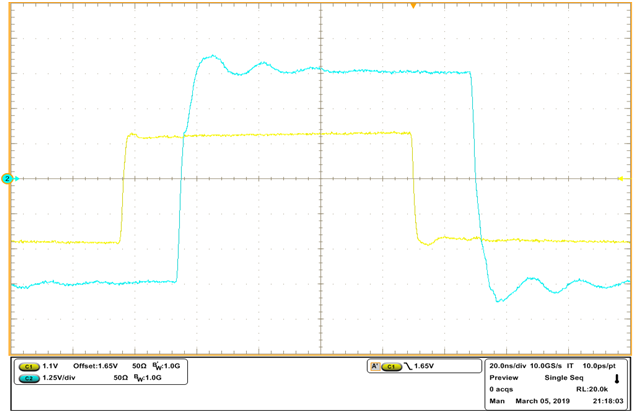Click the Bw:1.0G bandwidth value in C1 row

pos(166,366)
